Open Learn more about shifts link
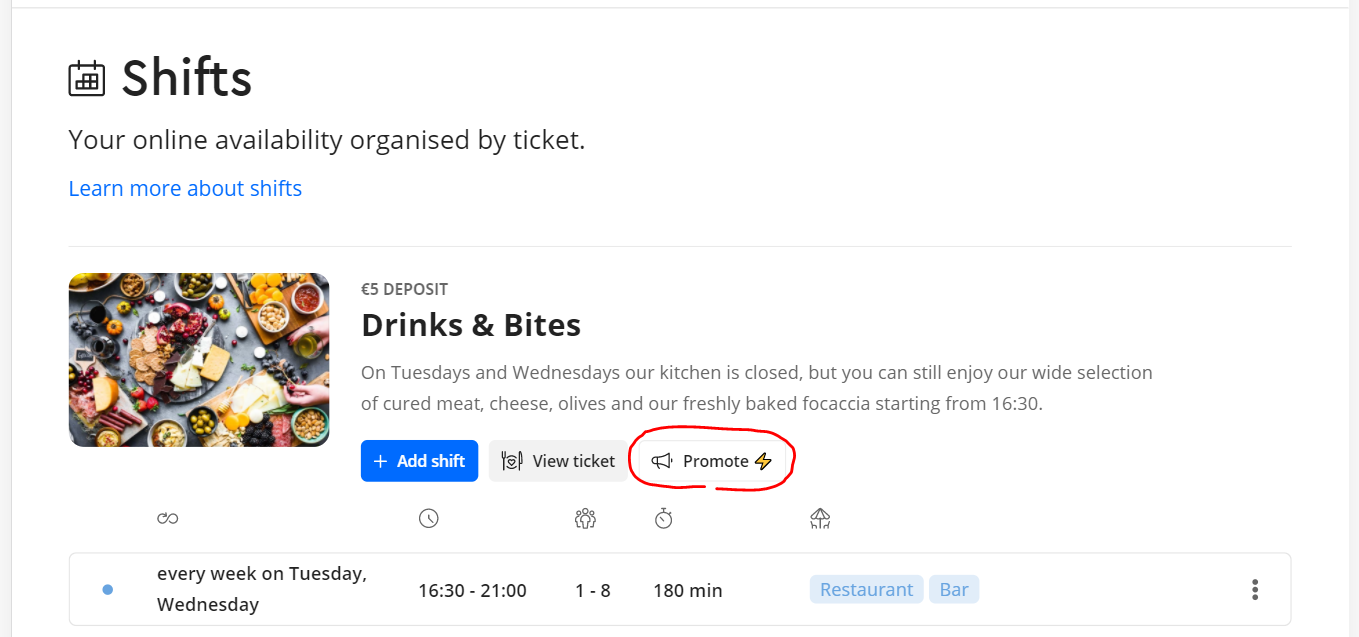This screenshot has width=1359, height=637. (x=185, y=188)
